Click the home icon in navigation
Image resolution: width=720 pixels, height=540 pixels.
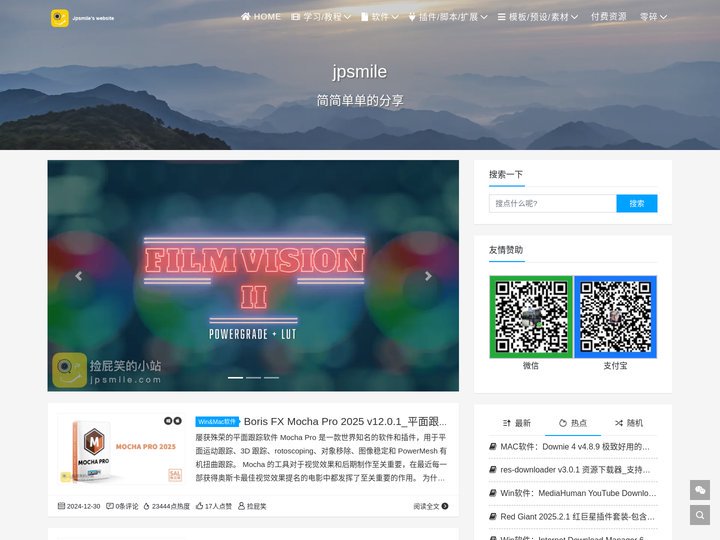[x=246, y=17]
